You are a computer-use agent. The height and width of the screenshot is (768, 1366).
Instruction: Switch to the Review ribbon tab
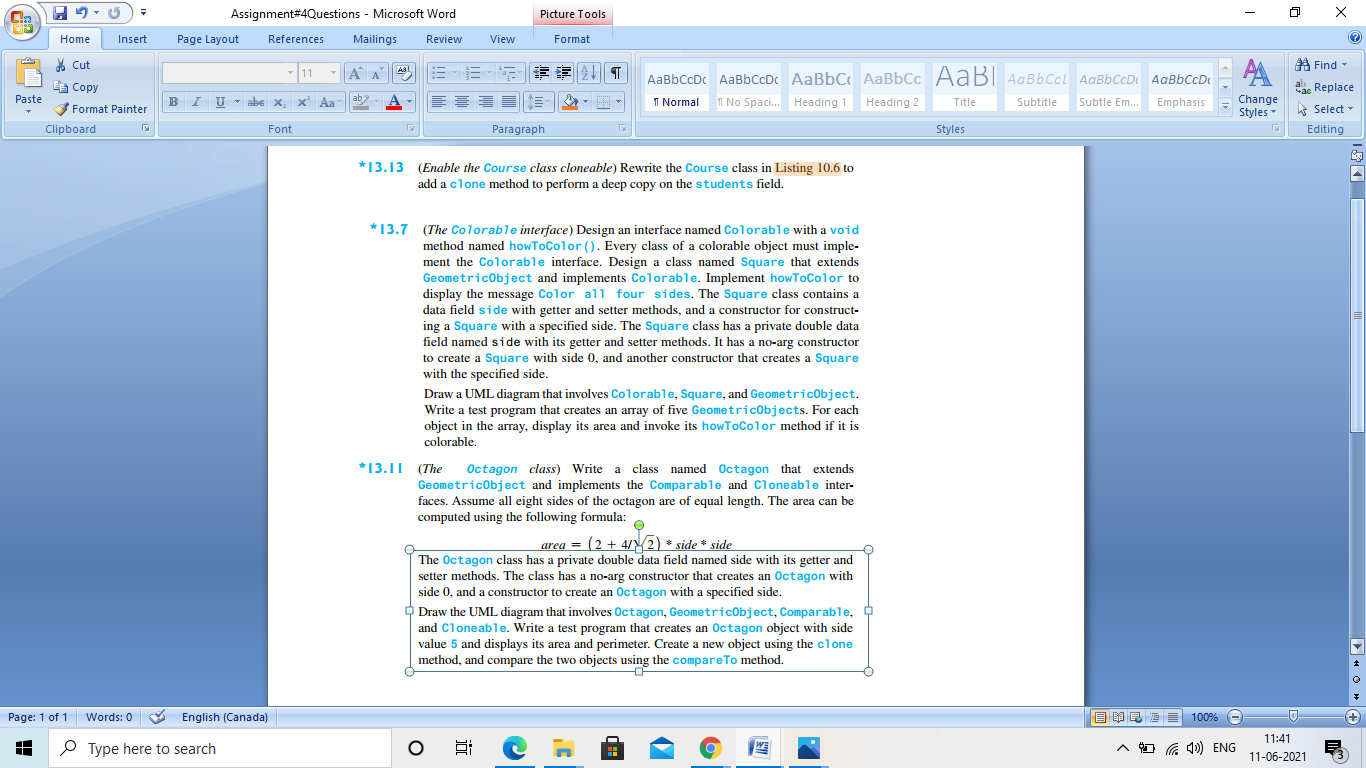(444, 39)
